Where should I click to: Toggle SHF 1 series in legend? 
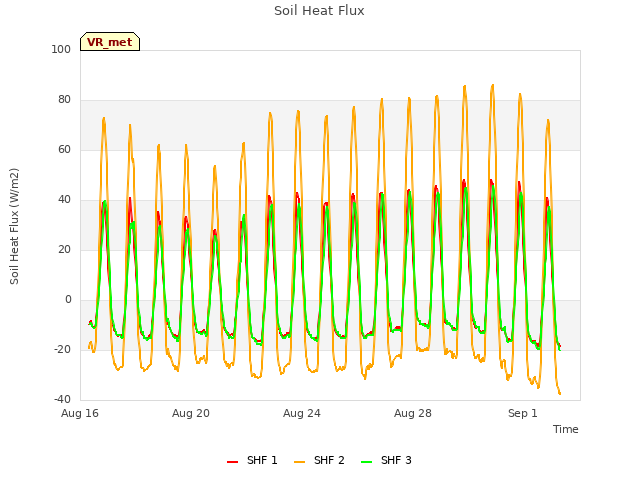click(252, 460)
